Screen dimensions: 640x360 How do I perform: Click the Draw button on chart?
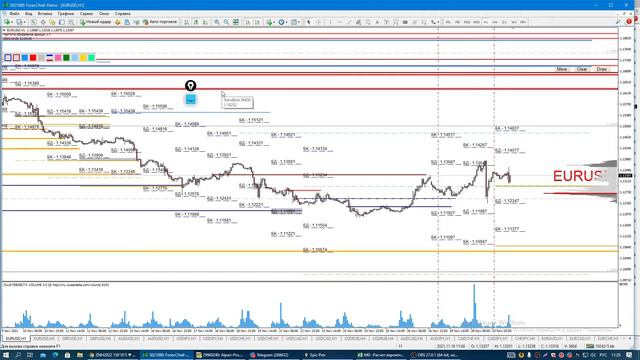coord(602,69)
